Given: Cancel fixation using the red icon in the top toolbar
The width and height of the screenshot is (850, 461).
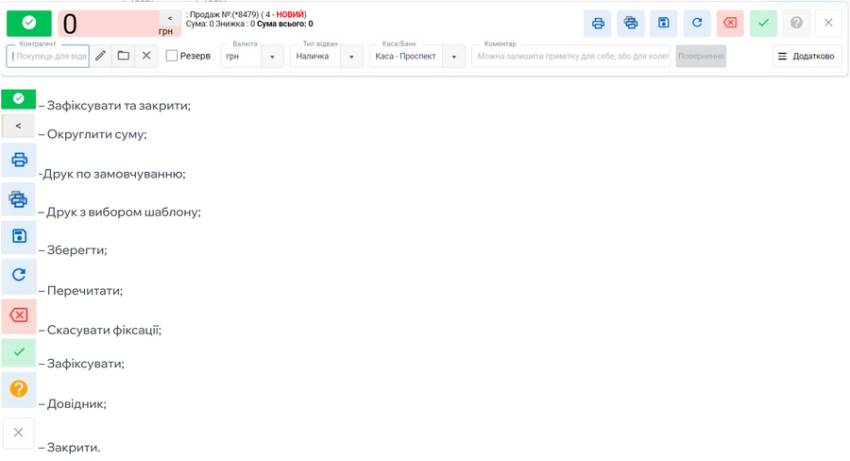Looking at the screenshot, I should pos(731,23).
